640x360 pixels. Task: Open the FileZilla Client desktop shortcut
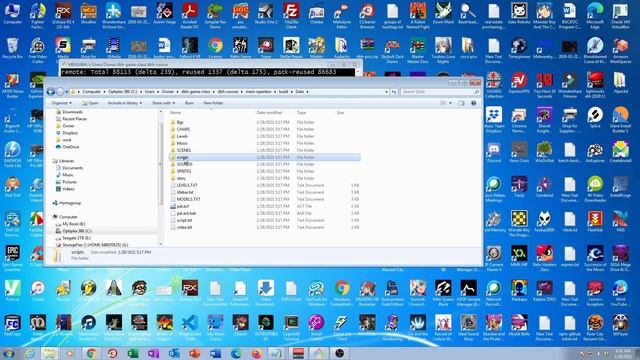[291, 16]
